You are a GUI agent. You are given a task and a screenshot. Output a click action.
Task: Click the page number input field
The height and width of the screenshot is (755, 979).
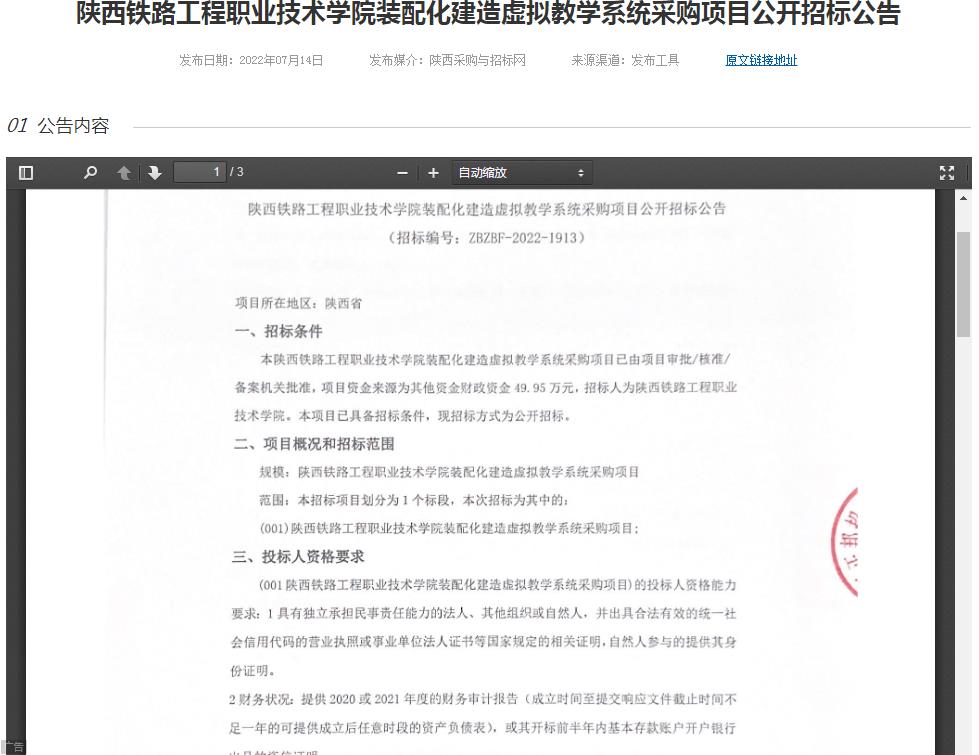[x=200, y=172]
